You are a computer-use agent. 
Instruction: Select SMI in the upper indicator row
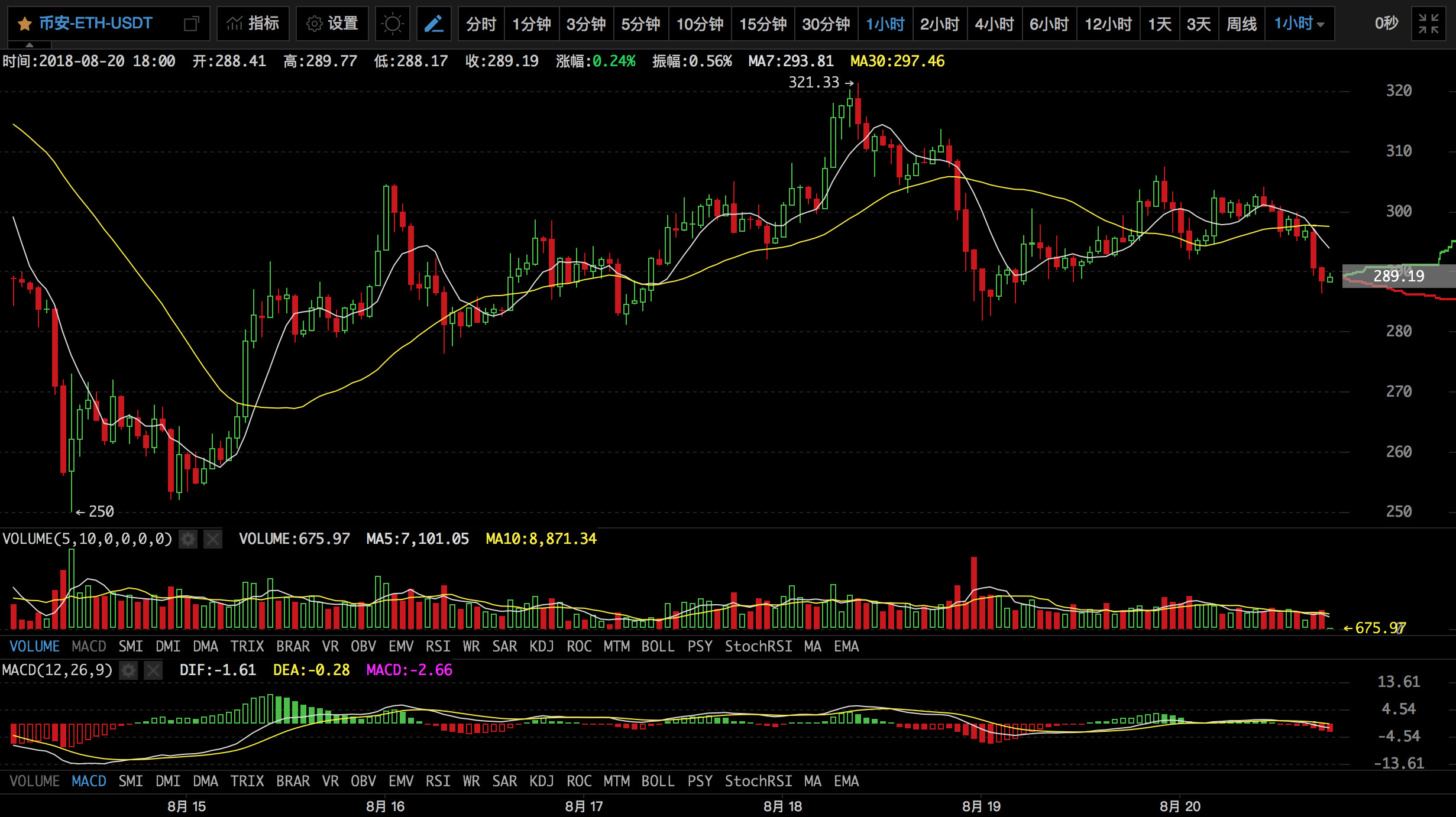tap(131, 646)
